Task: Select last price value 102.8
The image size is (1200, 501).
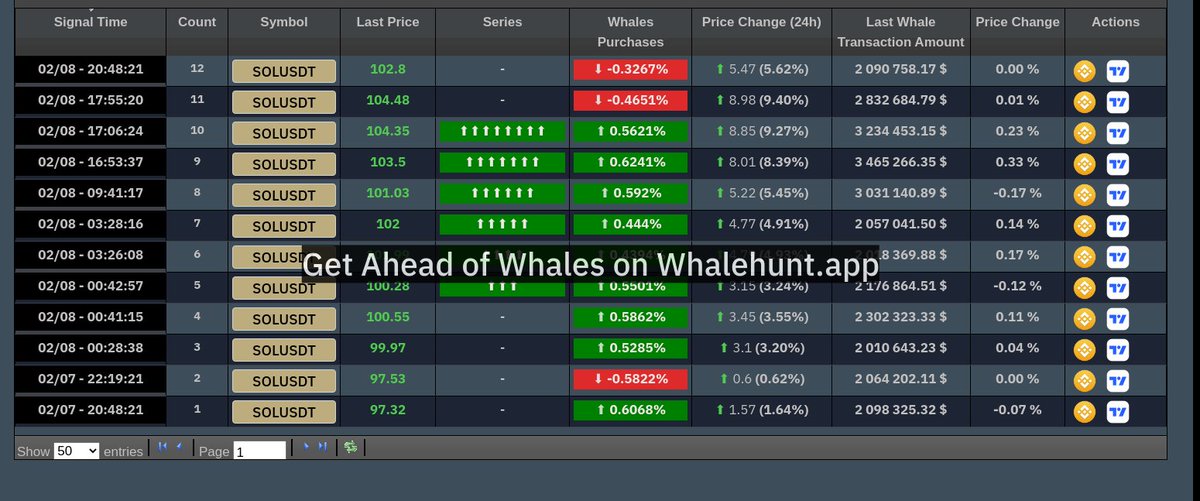Action: point(388,69)
